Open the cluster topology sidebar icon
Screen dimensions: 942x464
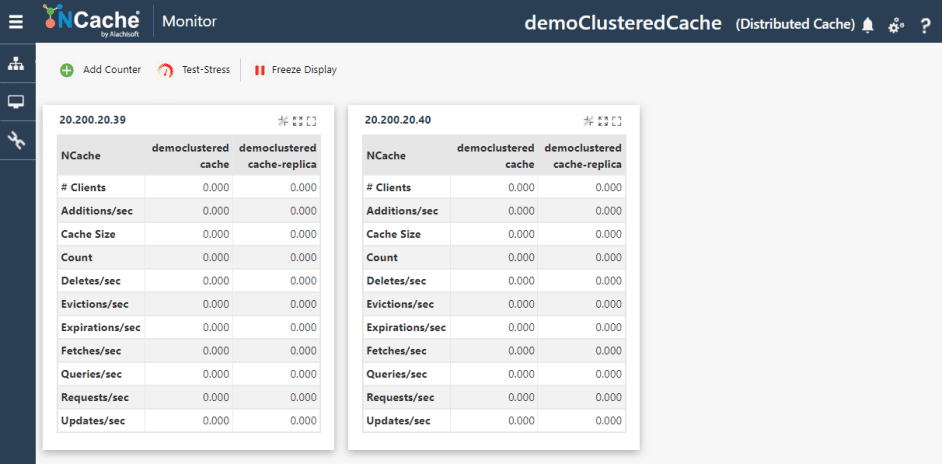16,64
